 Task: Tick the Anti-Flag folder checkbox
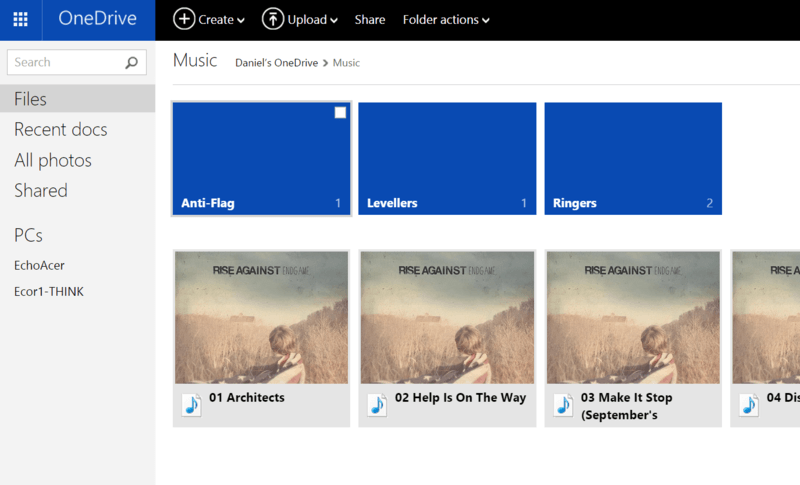340,113
